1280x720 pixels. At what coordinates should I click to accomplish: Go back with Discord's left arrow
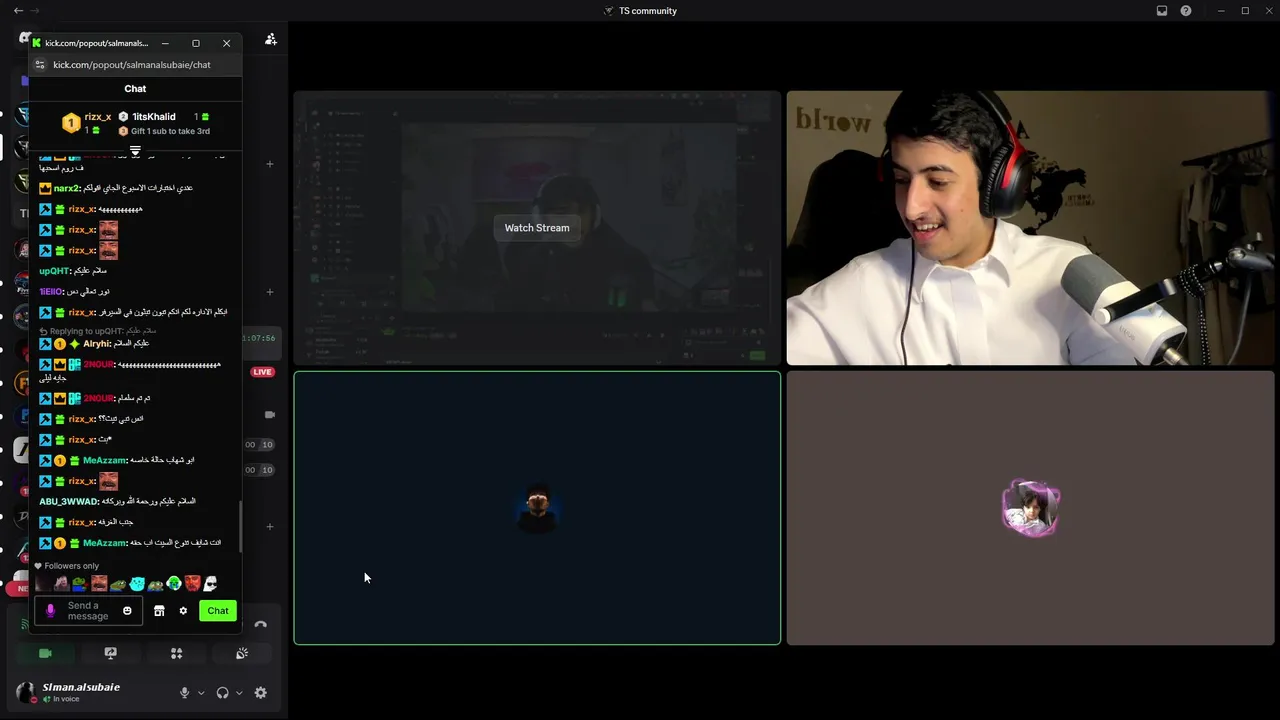[x=18, y=11]
